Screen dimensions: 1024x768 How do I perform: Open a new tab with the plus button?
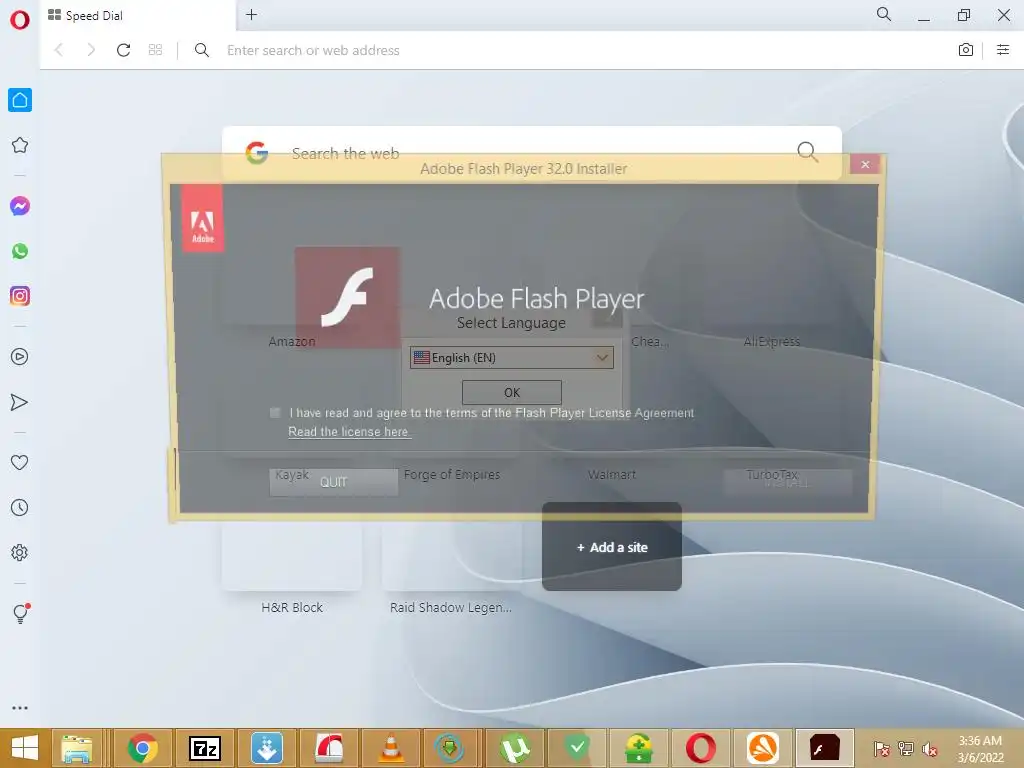pos(251,14)
